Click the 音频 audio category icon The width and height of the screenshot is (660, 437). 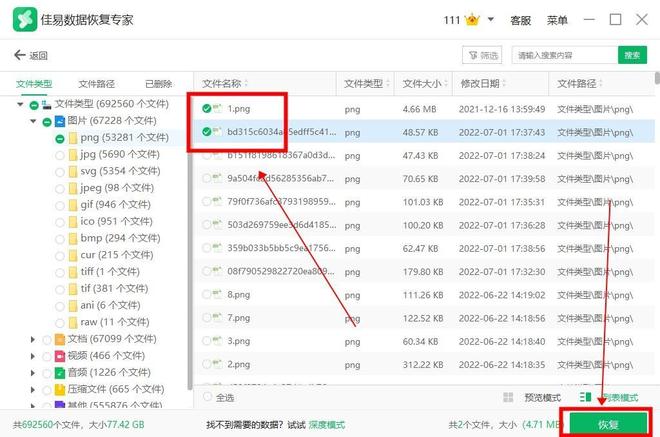pos(60,373)
